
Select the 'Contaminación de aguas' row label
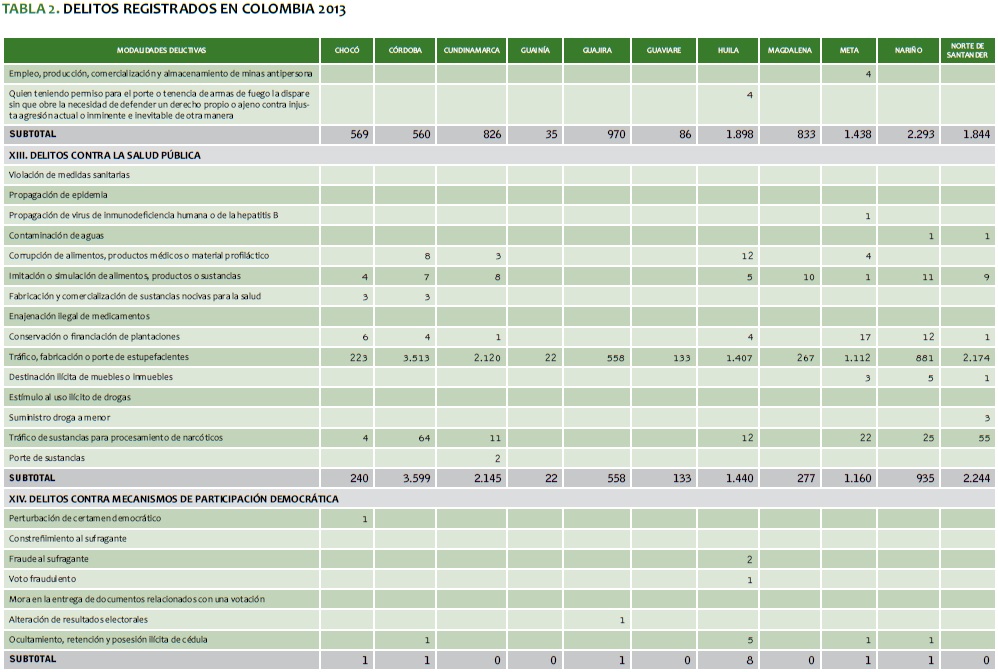tap(58, 236)
